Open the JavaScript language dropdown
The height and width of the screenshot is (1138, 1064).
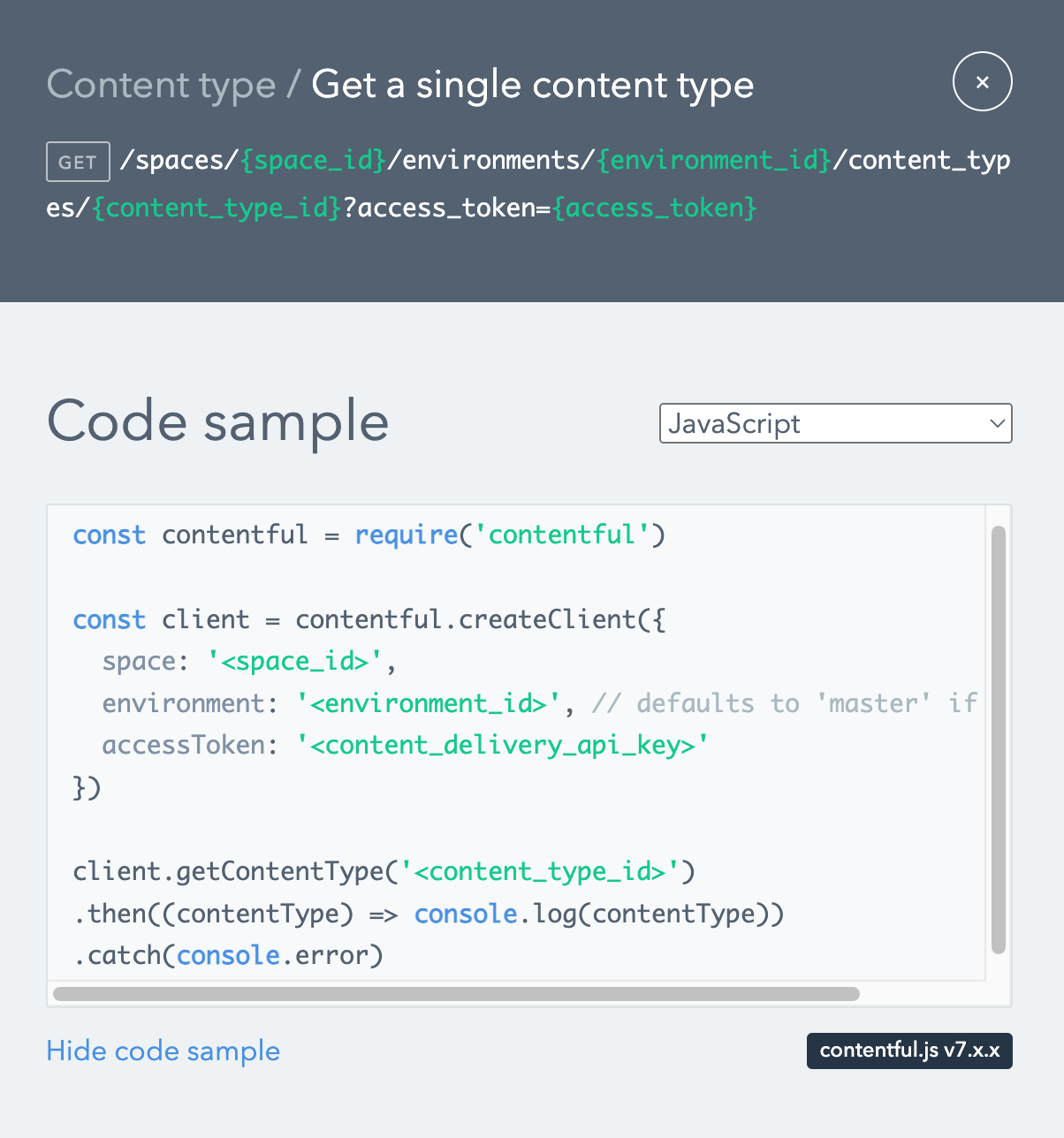coord(834,423)
